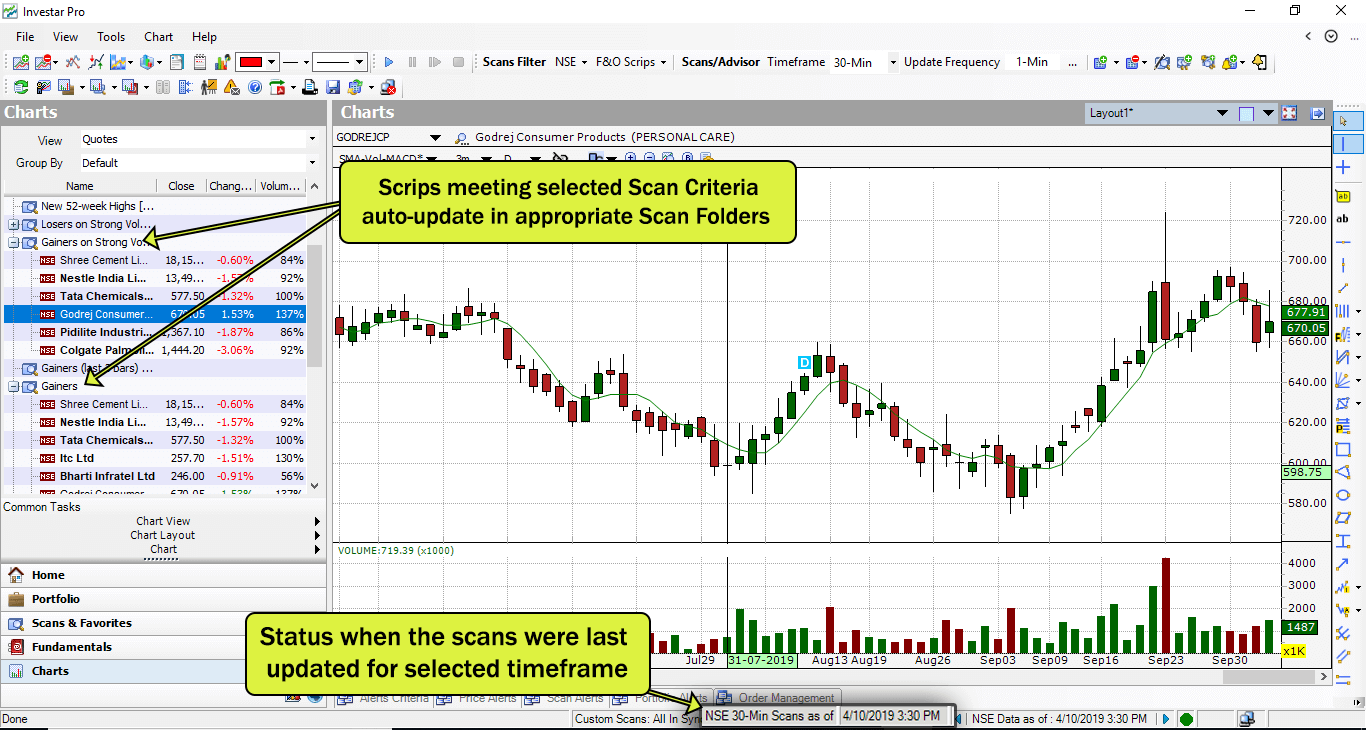1366x730 pixels.
Task: Open the Tools menu
Action: click(x=111, y=37)
